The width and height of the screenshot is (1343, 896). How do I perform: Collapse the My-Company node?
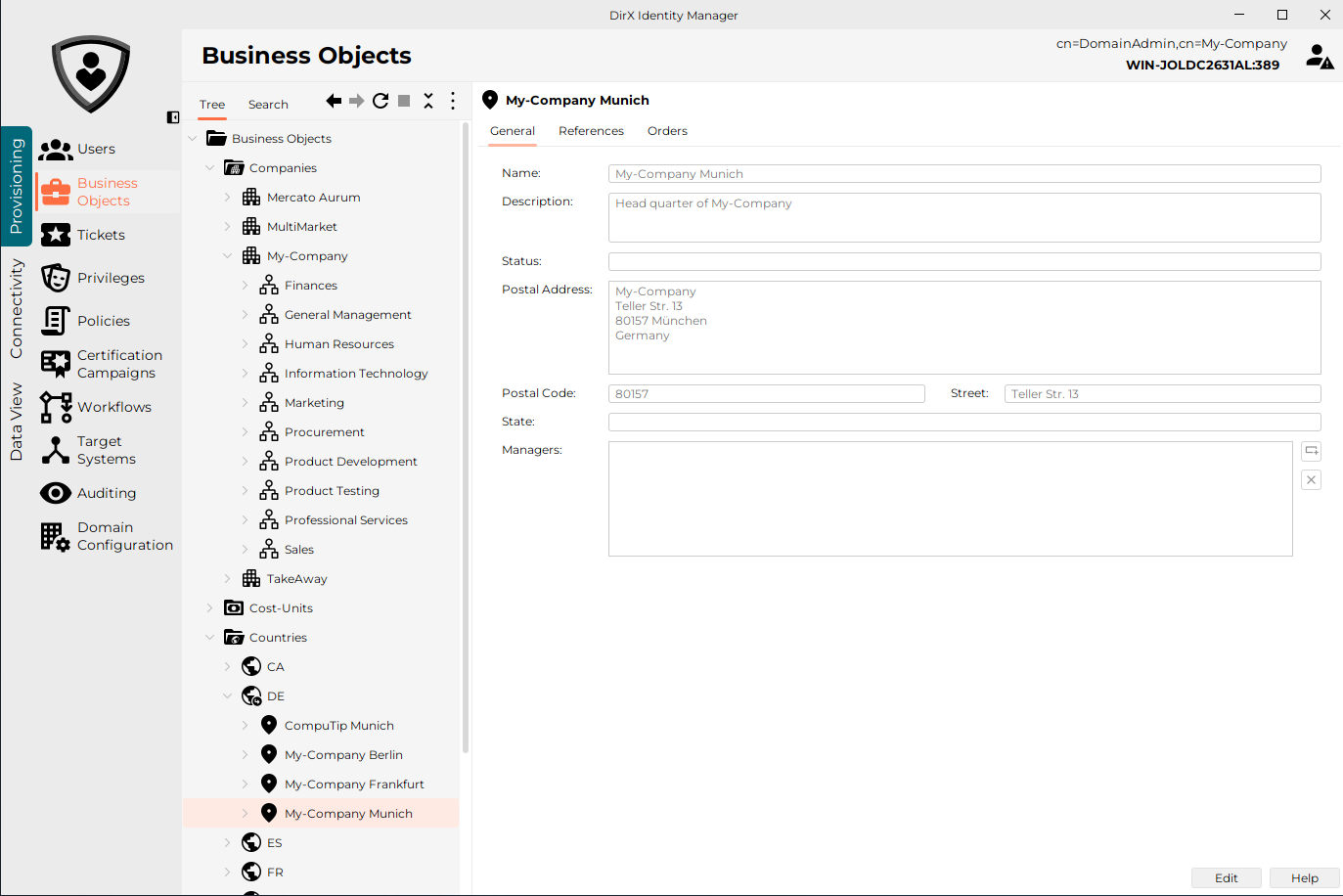point(228,255)
